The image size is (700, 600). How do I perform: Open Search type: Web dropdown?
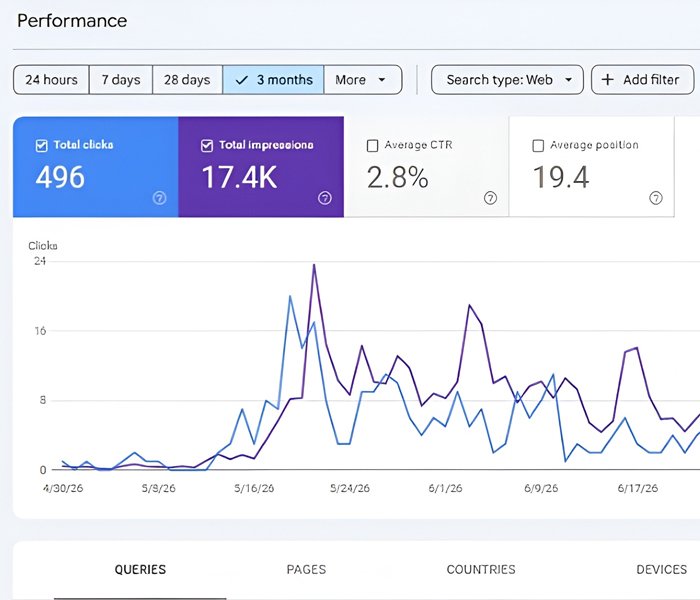point(507,80)
